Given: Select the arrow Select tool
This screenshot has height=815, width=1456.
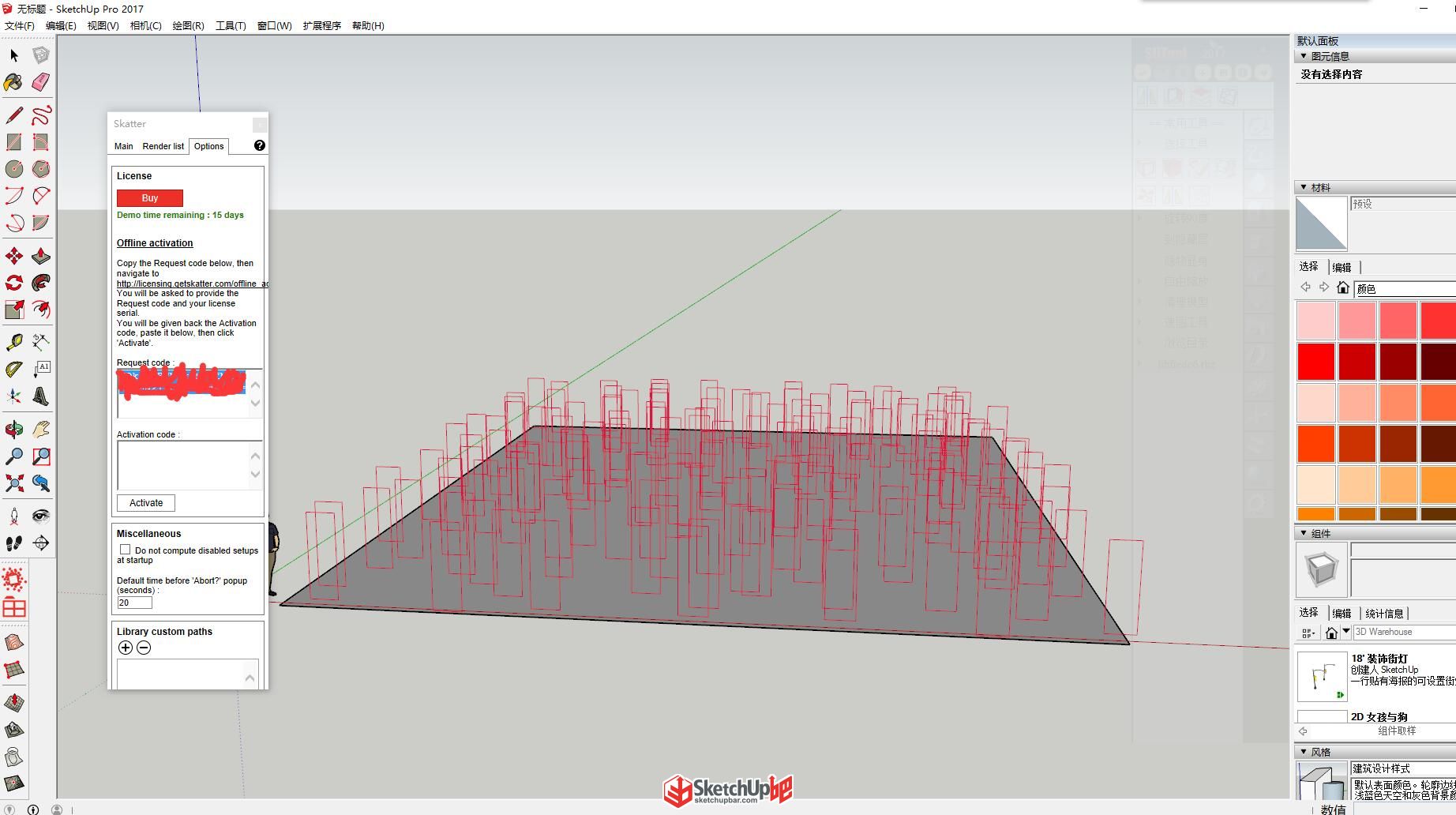Looking at the screenshot, I should pos(14,55).
